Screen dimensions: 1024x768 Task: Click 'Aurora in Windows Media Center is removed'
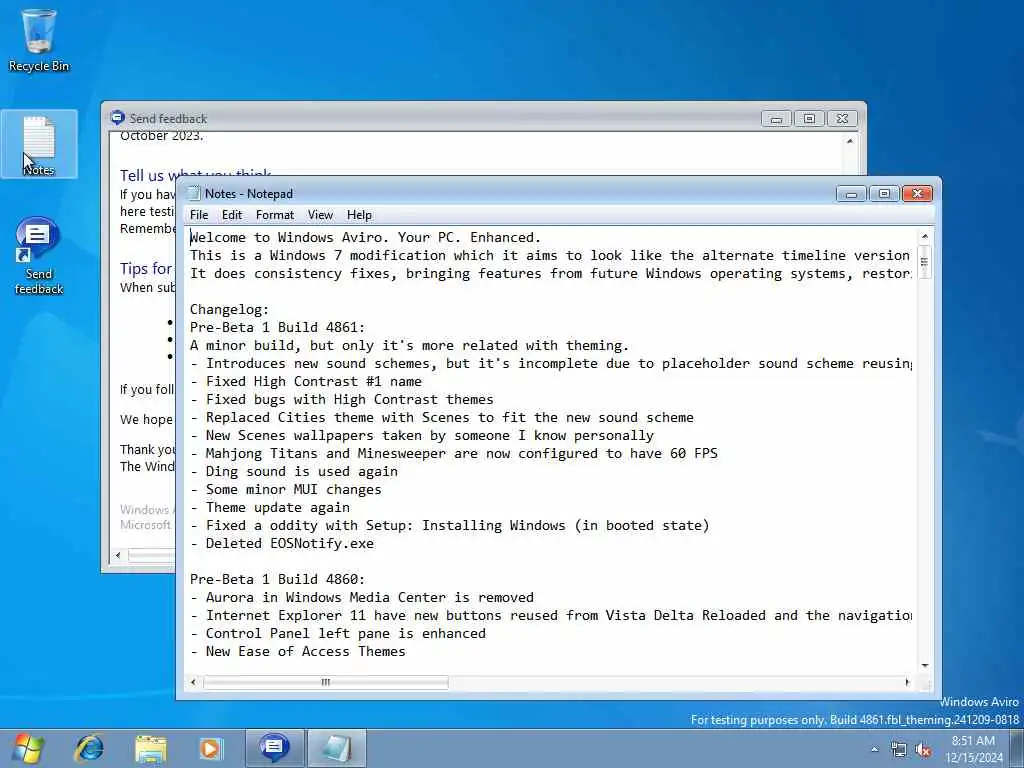[362, 598]
